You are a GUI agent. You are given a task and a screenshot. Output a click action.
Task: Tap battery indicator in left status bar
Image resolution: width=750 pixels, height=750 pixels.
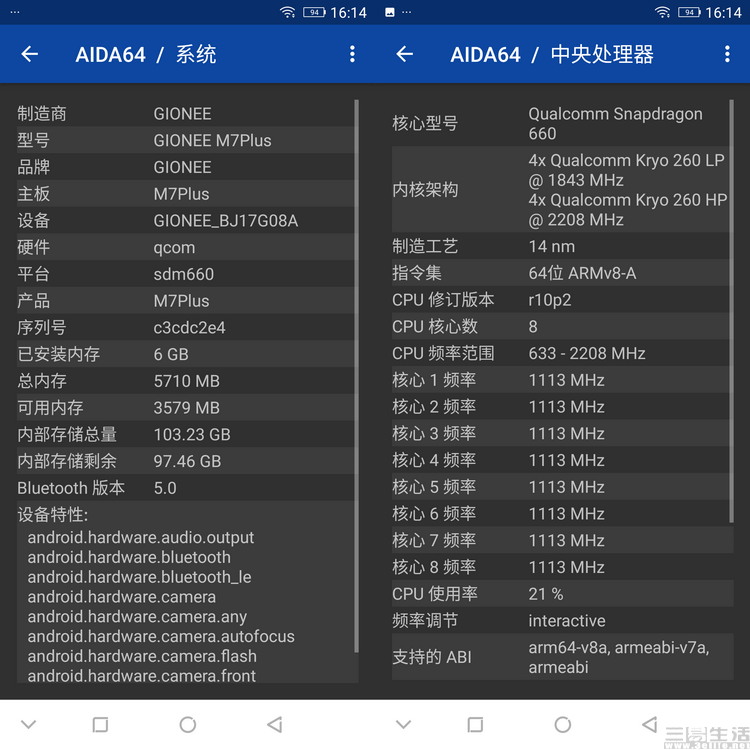pyautogui.click(x=314, y=12)
